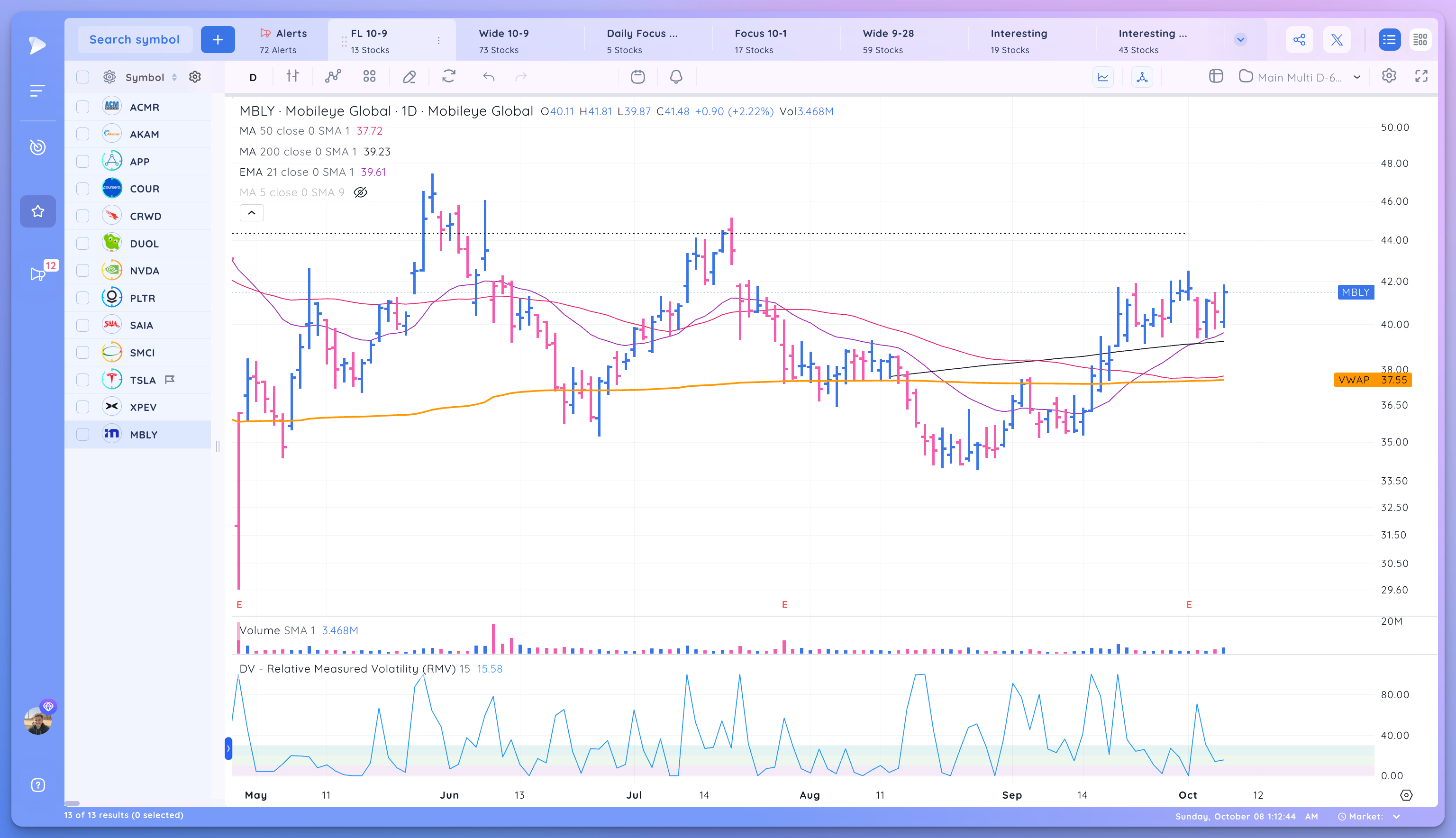The width and height of the screenshot is (1456, 838).
Task: Check the PLTR row checkbox
Action: (x=83, y=298)
